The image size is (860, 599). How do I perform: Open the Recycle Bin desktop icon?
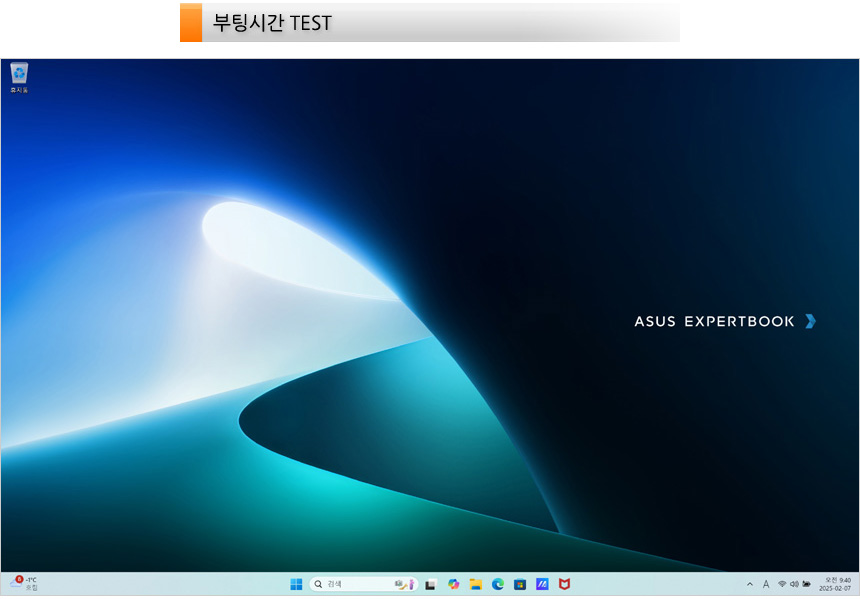(19, 75)
